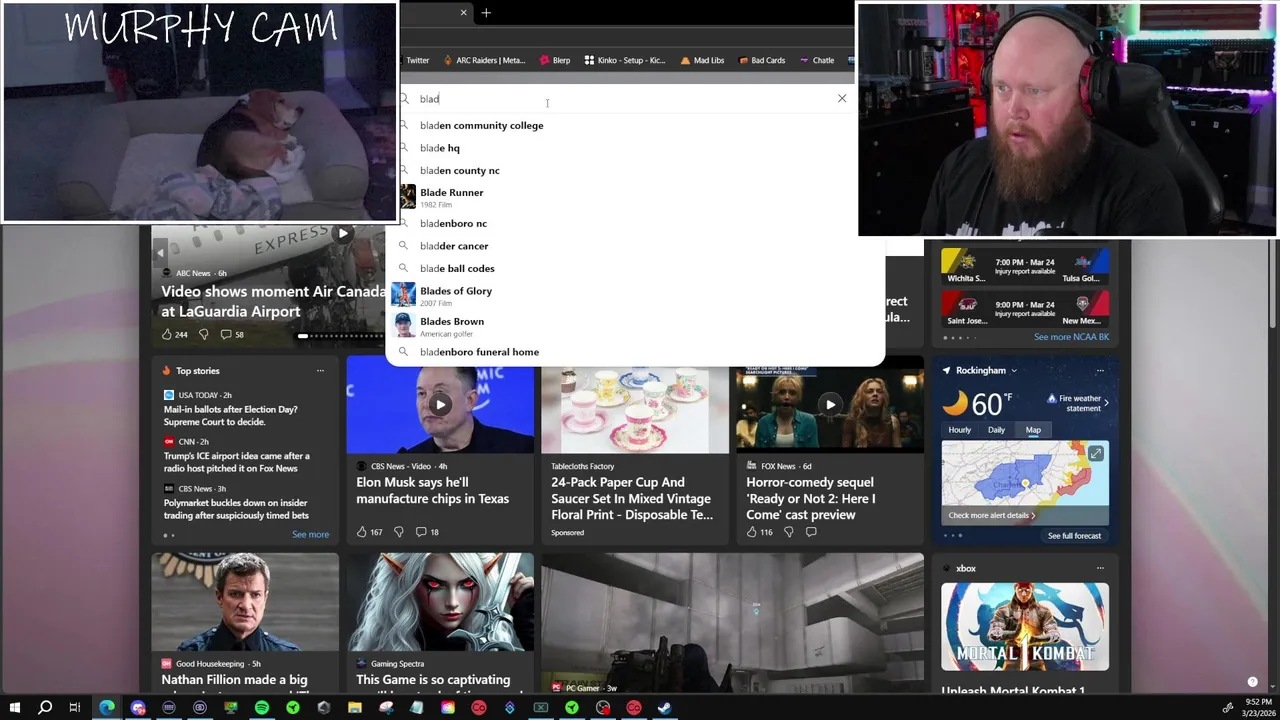Select the "blade ball codes" suggestion
Screen dimensions: 1280x720
click(457, 268)
